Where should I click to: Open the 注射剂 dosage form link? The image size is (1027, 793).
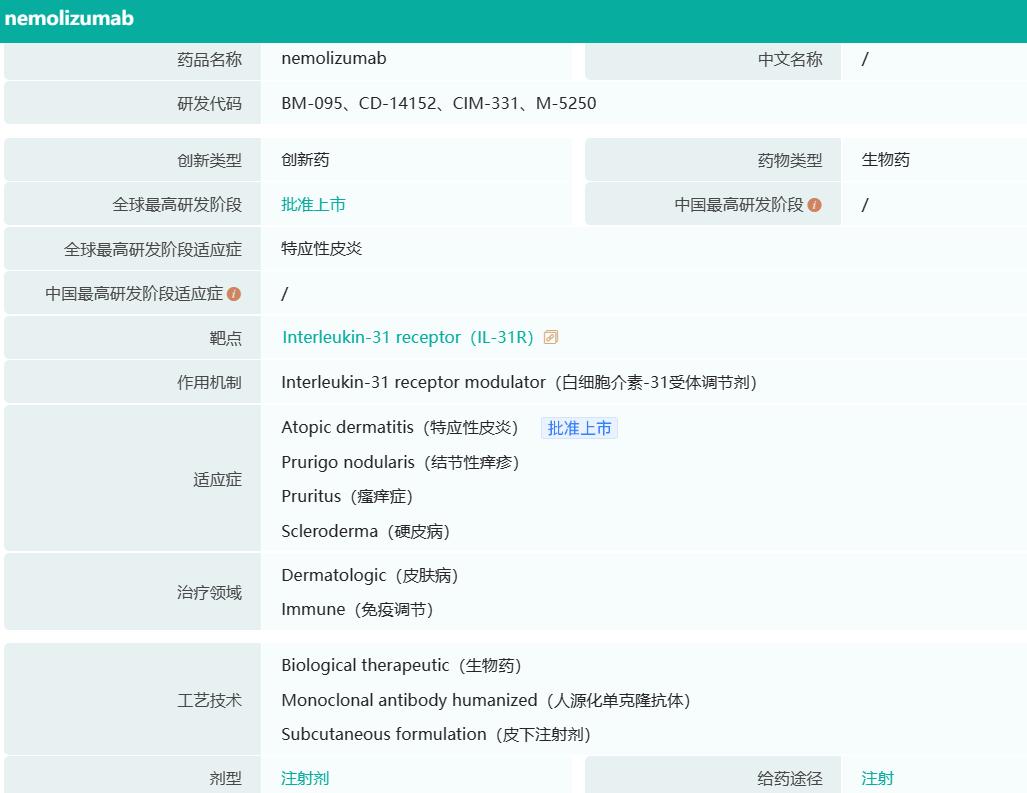(303, 777)
